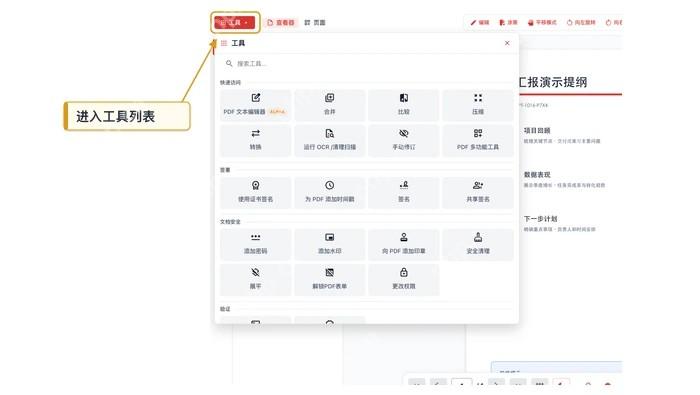700x395 pixels.
Task: Open the 运行 OCR/清理扫描 tool
Action: click(329, 140)
